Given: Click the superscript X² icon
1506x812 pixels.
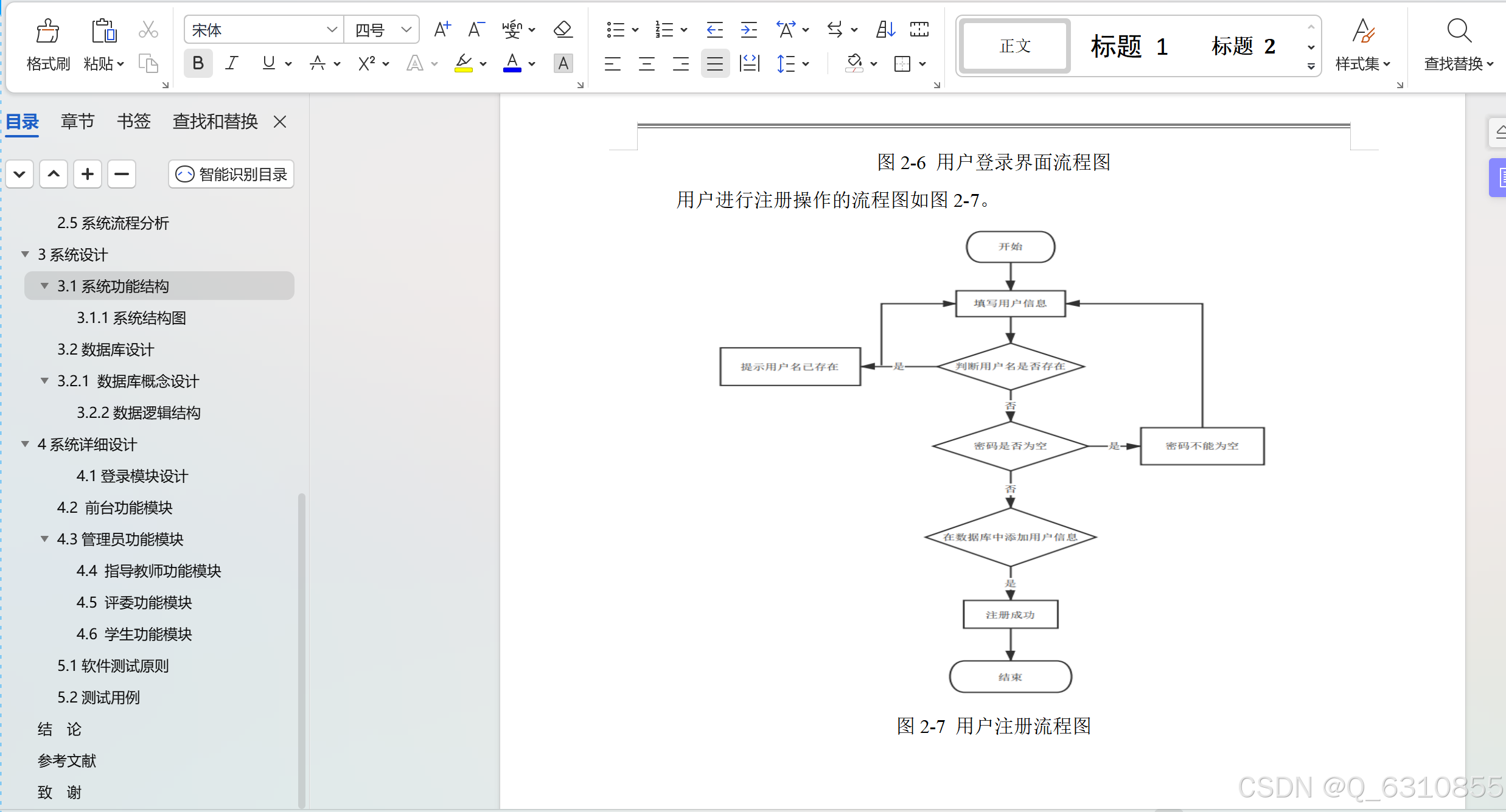Looking at the screenshot, I should click(x=366, y=63).
